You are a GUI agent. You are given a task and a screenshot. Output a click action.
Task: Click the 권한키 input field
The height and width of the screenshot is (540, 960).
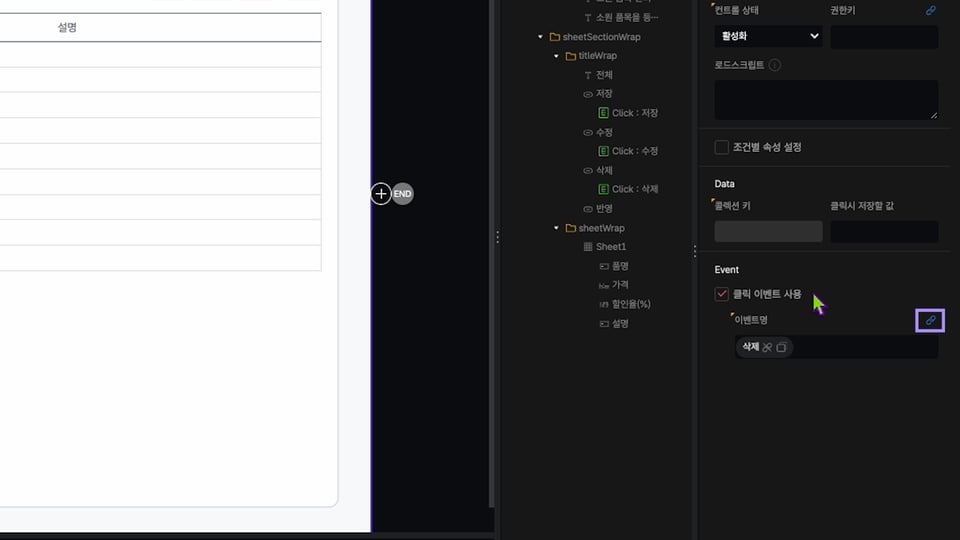click(x=884, y=37)
